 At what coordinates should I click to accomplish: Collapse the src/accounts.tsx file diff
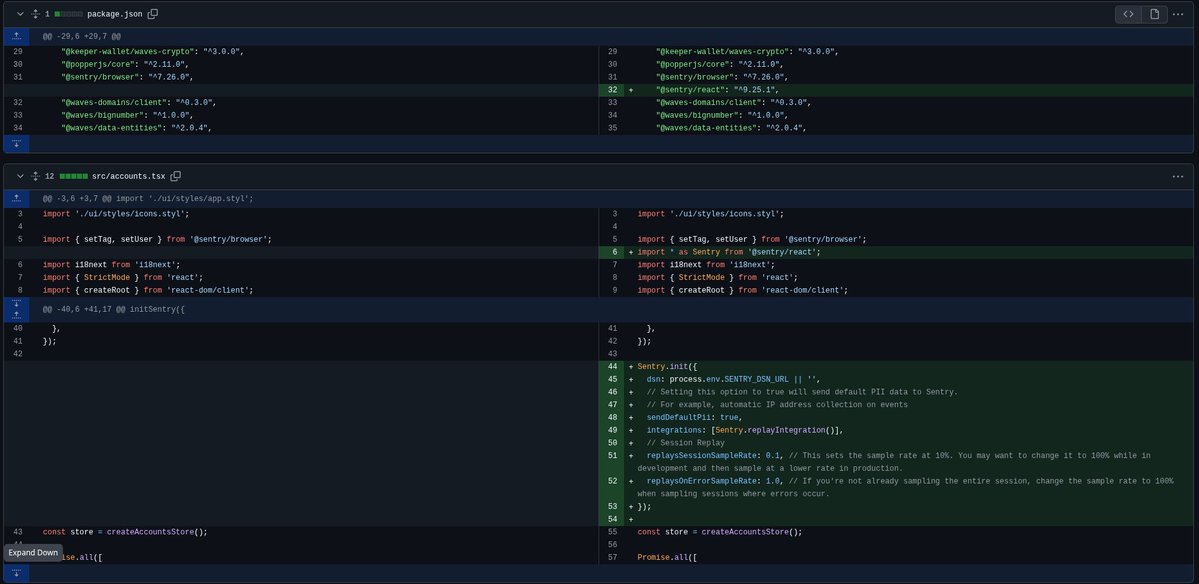click(21, 176)
